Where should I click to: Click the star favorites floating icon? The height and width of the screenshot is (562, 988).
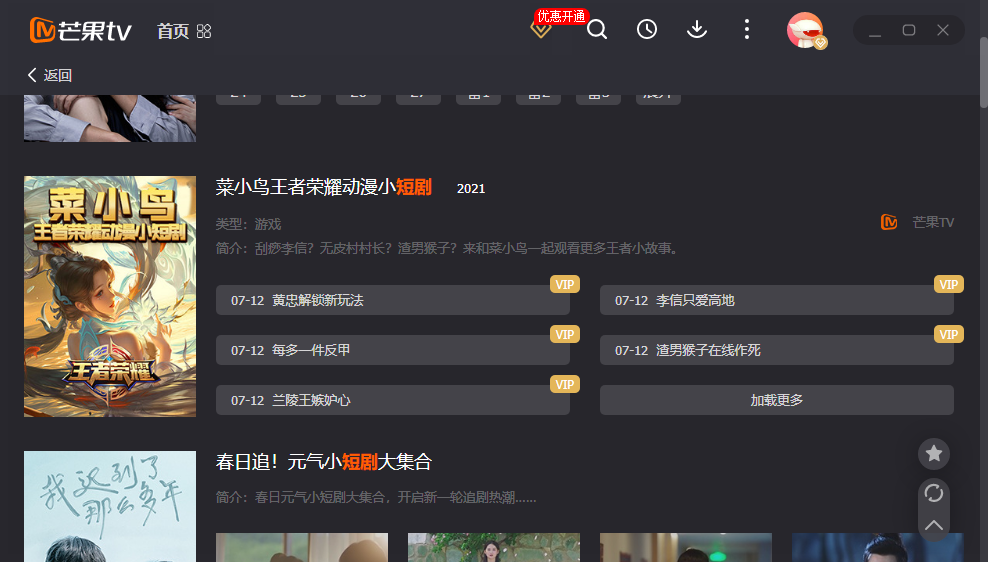933,454
